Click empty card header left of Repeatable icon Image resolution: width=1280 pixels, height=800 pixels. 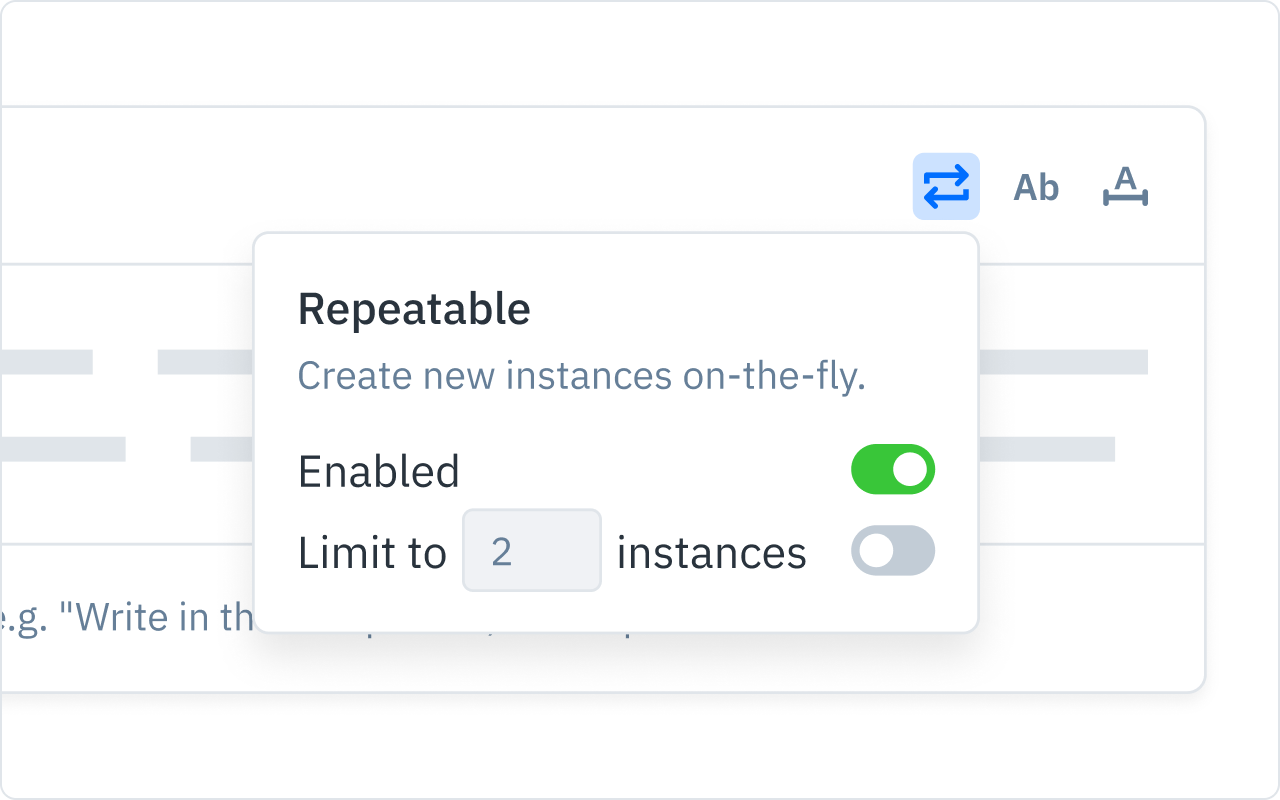(x=450, y=186)
